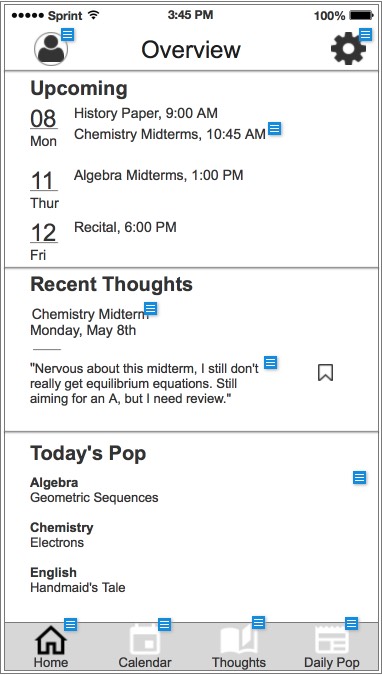Viewport: 382px width, 675px height.
Task: Open the user profile avatar icon
Action: pyautogui.click(x=51, y=49)
